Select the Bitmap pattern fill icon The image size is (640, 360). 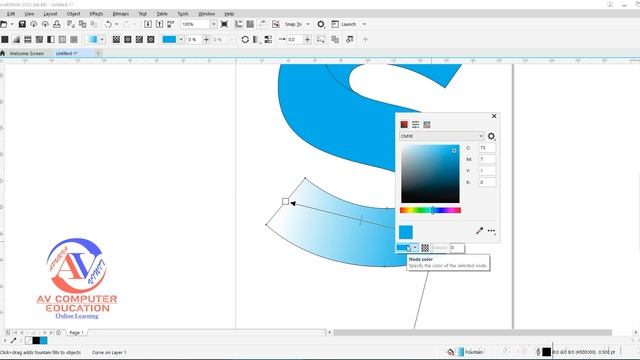[x=39, y=39]
